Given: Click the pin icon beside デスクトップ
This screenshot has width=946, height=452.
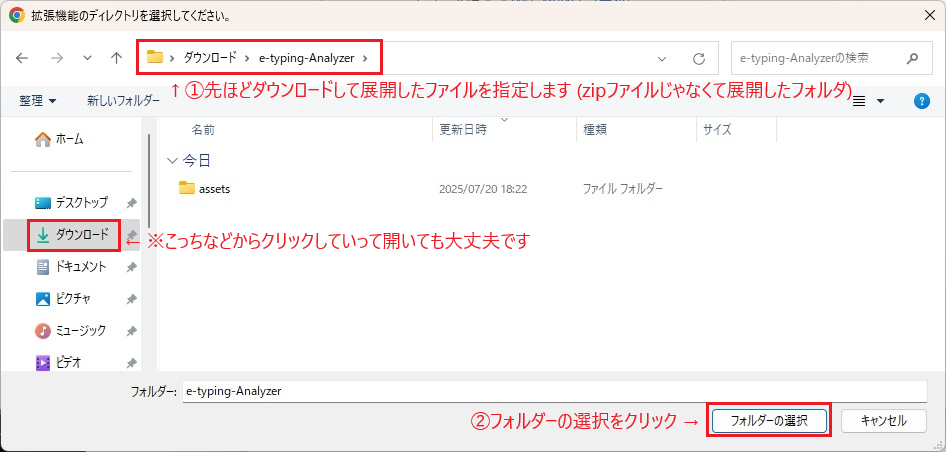Looking at the screenshot, I should point(131,203).
